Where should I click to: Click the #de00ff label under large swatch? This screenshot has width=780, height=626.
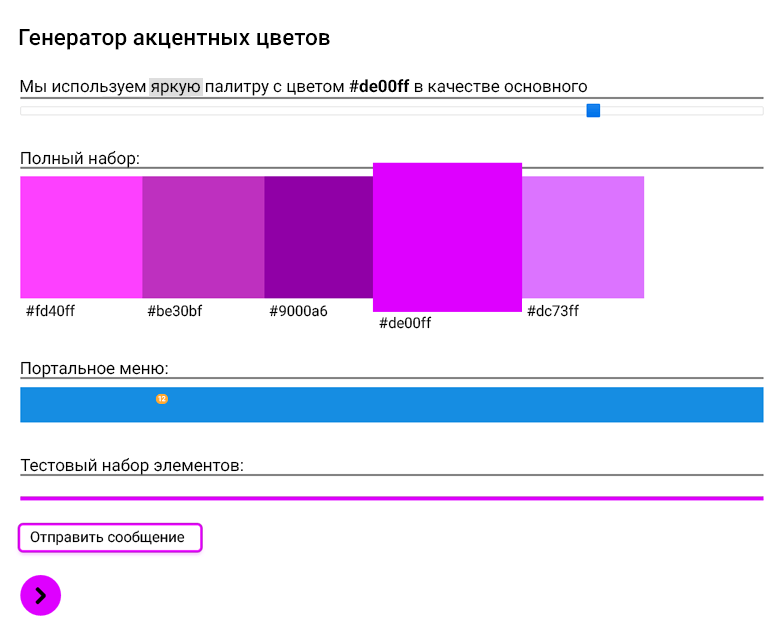pos(405,323)
